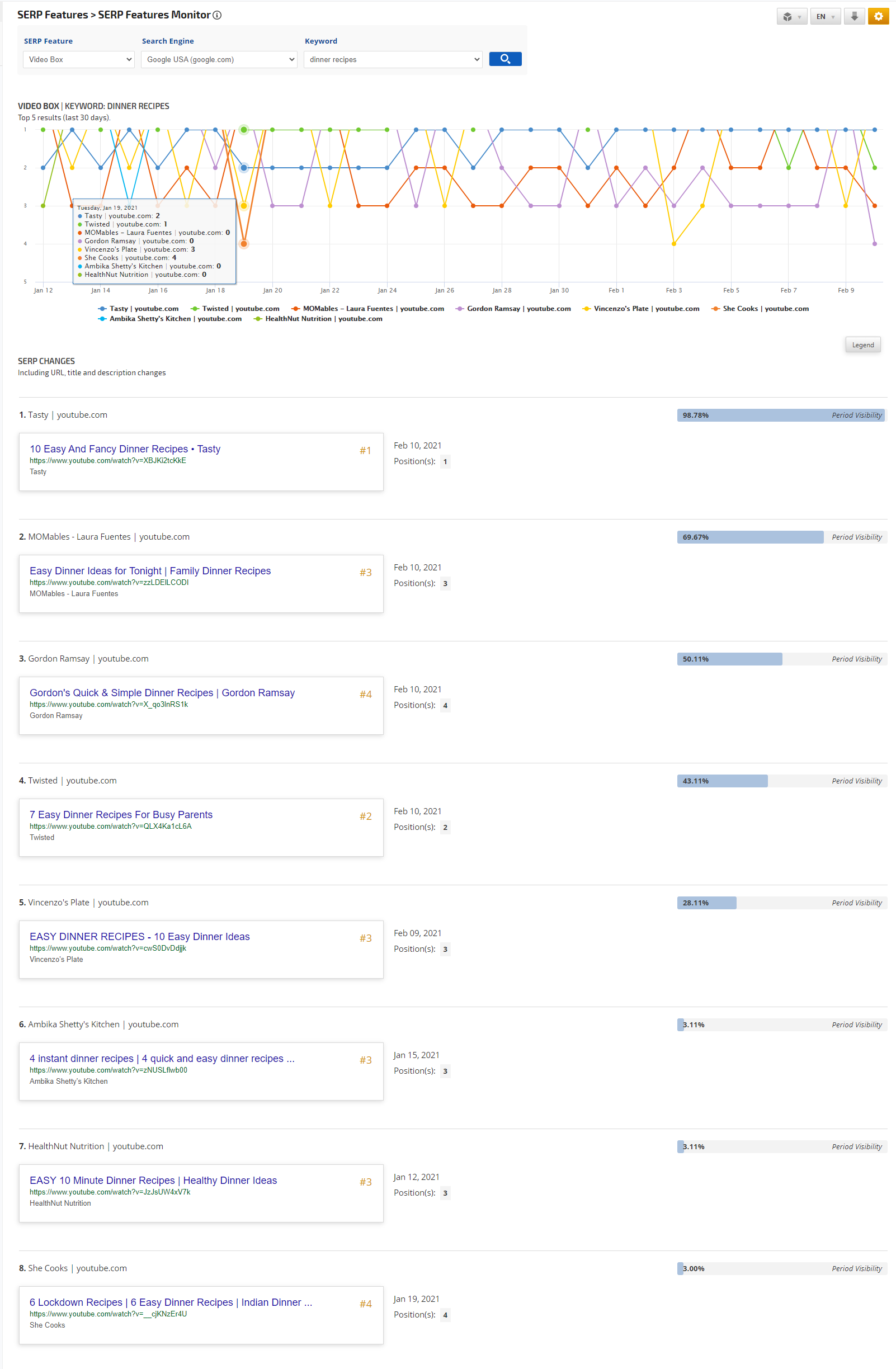Click the highlighted orange Jan 19 point at rank 4

pos(244,244)
